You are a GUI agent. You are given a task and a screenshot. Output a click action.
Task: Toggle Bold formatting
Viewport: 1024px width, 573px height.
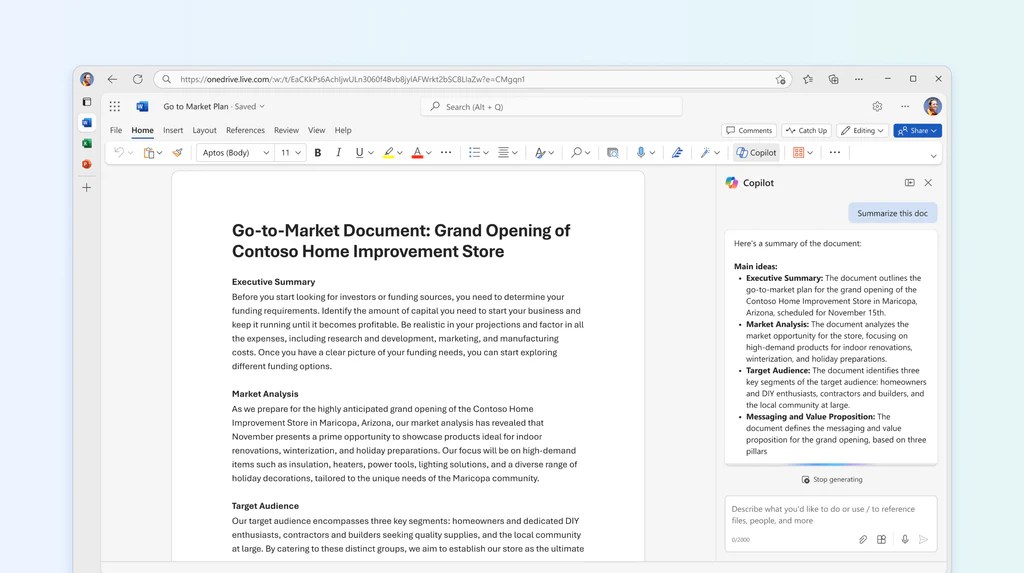(318, 152)
